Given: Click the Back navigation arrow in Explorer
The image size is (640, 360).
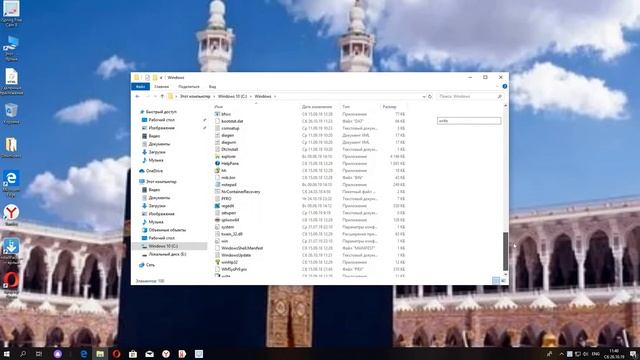Looking at the screenshot, I should [138, 96].
